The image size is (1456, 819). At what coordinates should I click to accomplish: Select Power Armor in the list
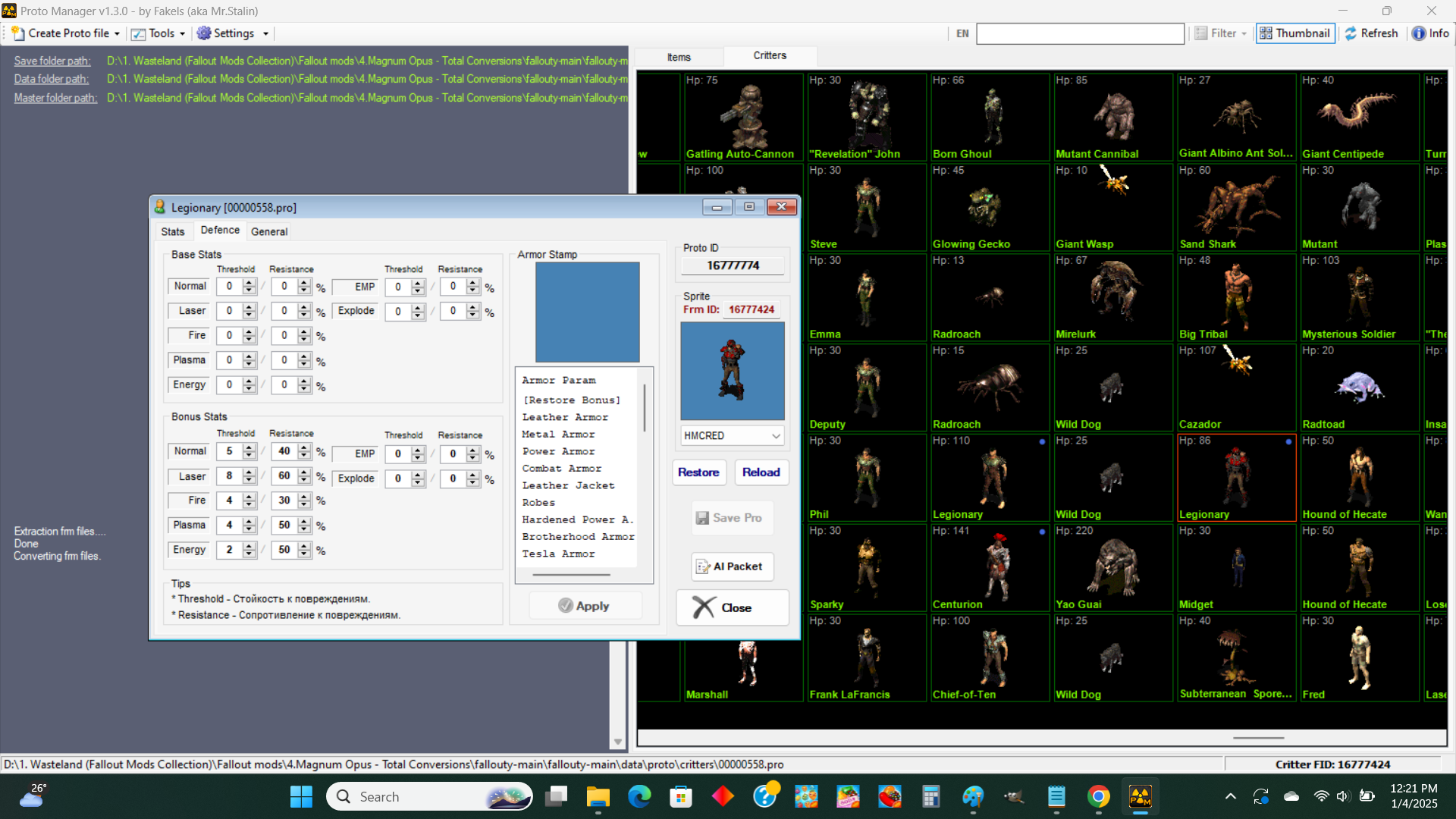coord(559,451)
